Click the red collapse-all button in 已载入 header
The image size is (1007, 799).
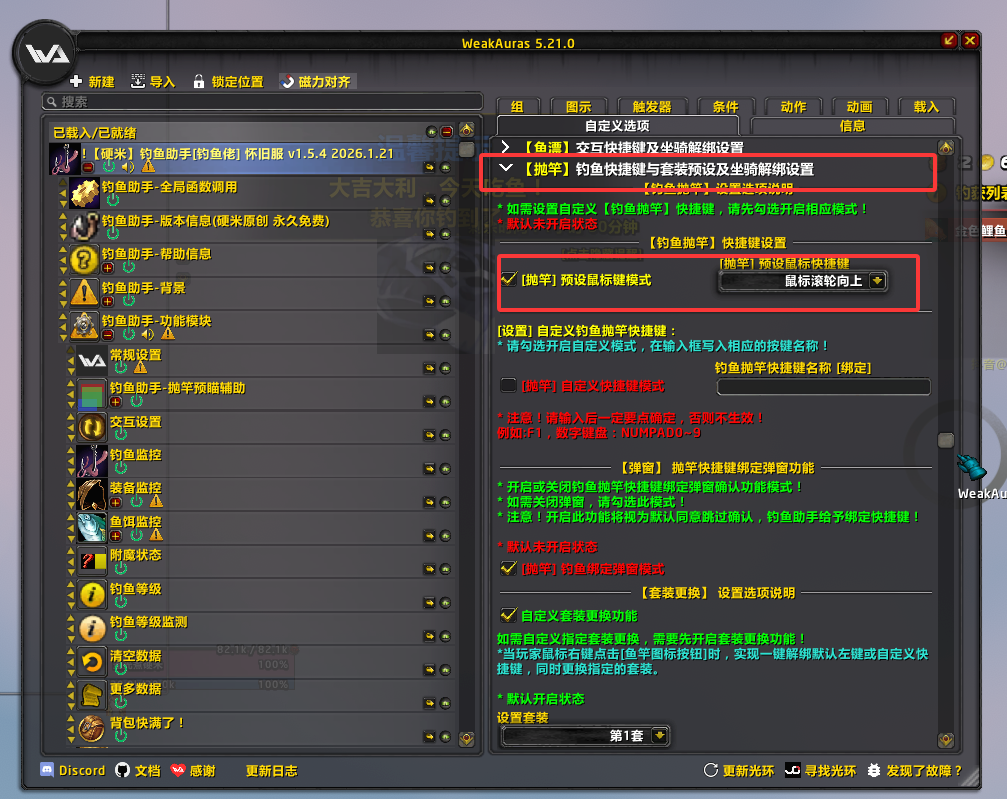coord(447,132)
